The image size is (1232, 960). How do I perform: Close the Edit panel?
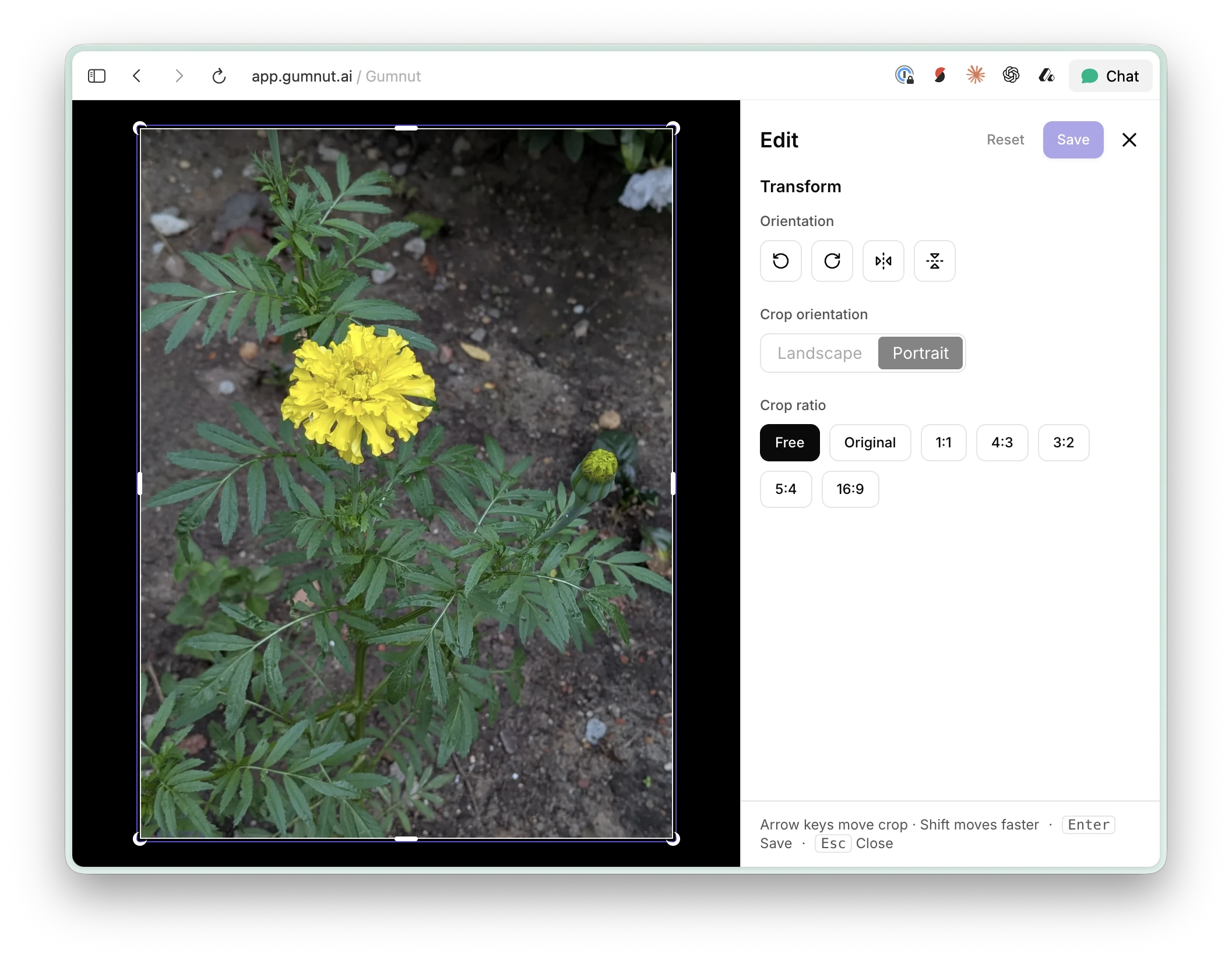[x=1129, y=140]
